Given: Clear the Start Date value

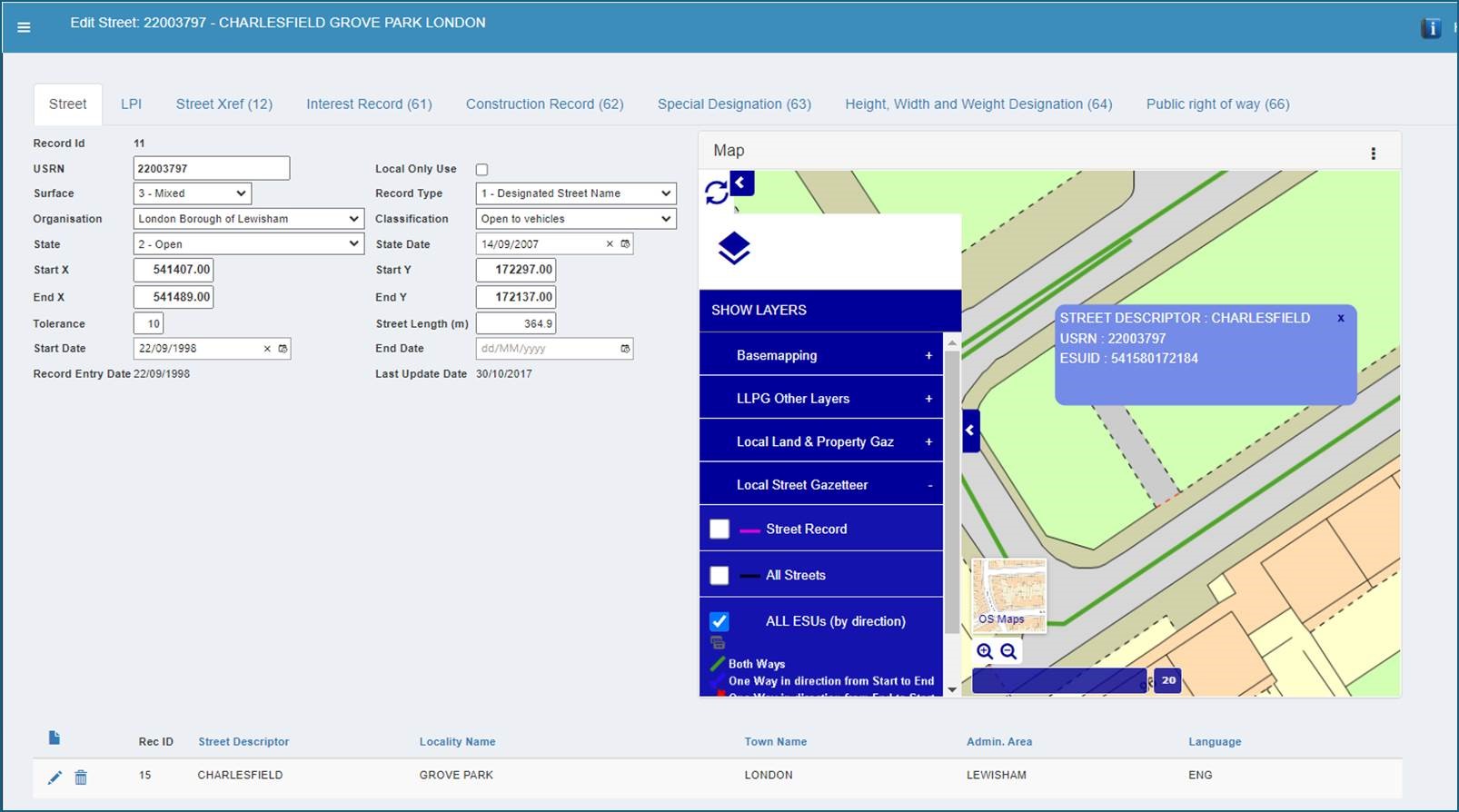Looking at the screenshot, I should tap(267, 349).
